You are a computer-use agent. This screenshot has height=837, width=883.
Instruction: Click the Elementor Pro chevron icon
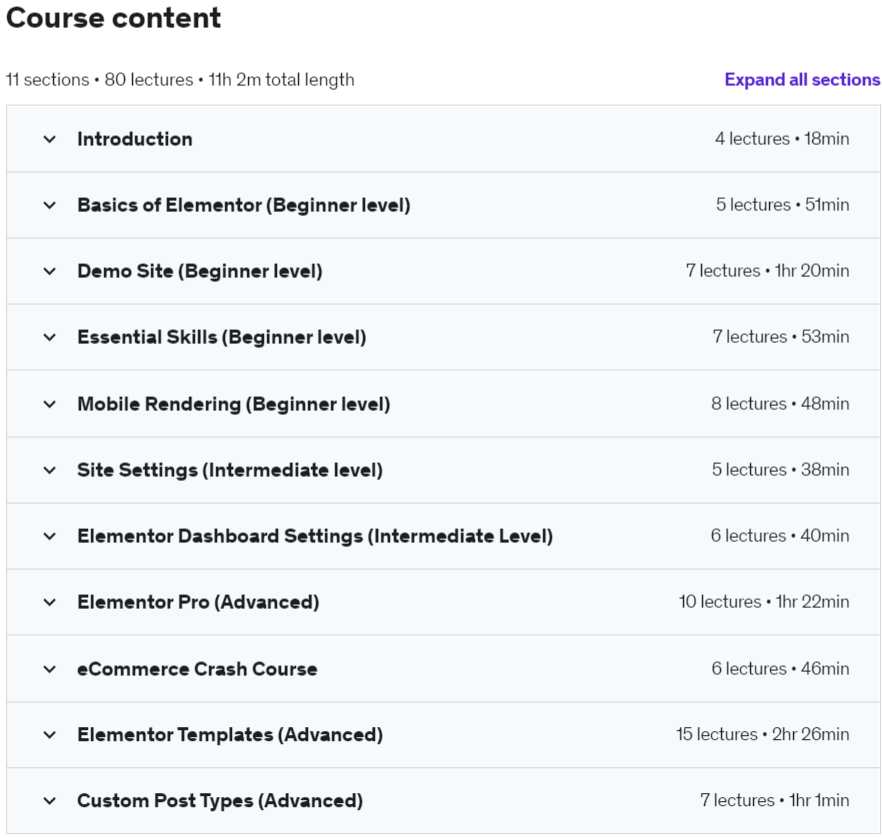[x=50, y=602]
